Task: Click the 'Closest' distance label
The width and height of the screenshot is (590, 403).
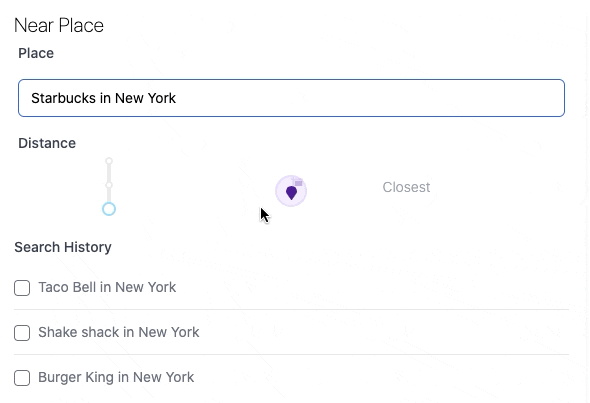Action: point(406,187)
